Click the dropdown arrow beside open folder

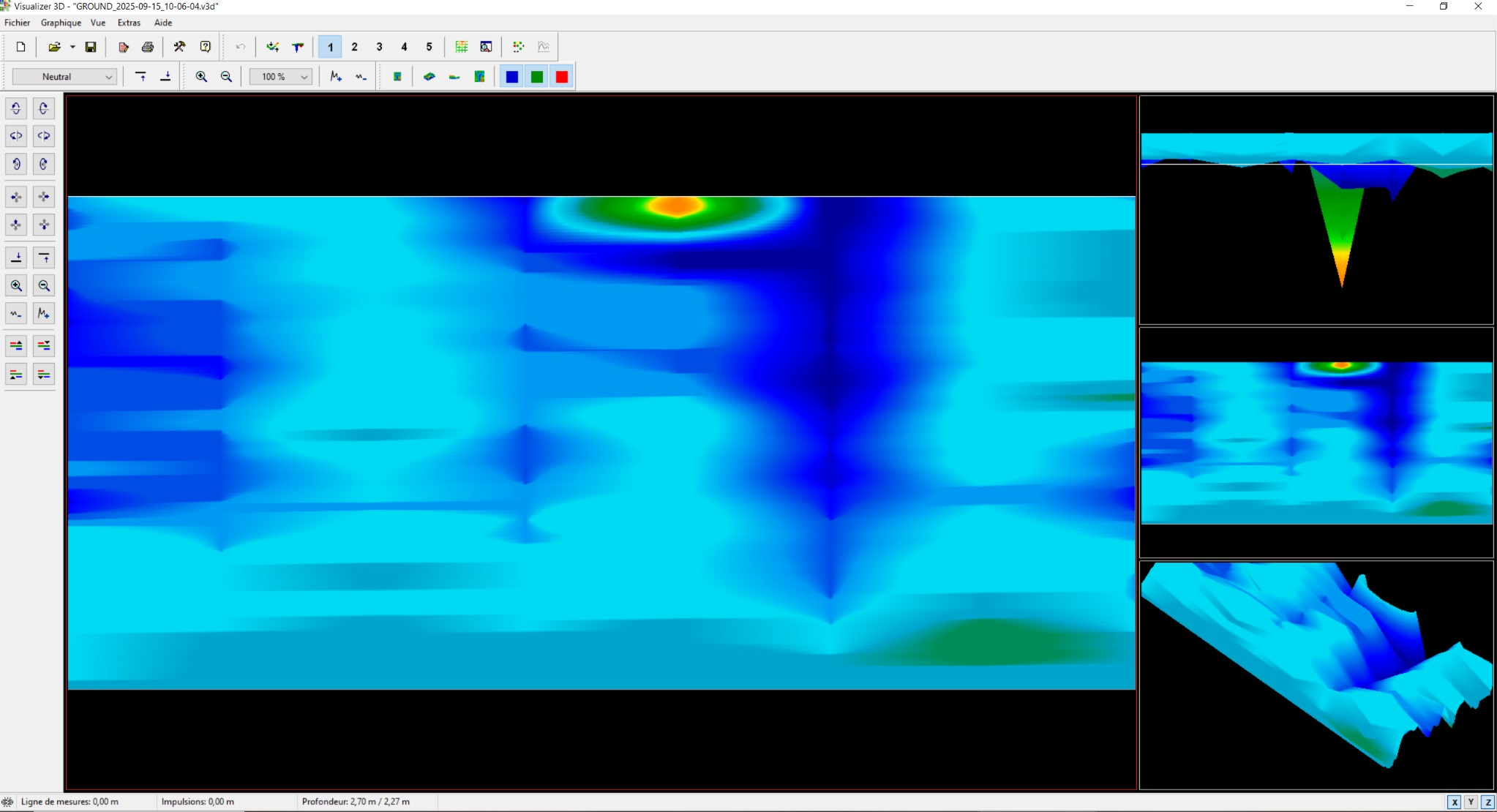click(72, 47)
